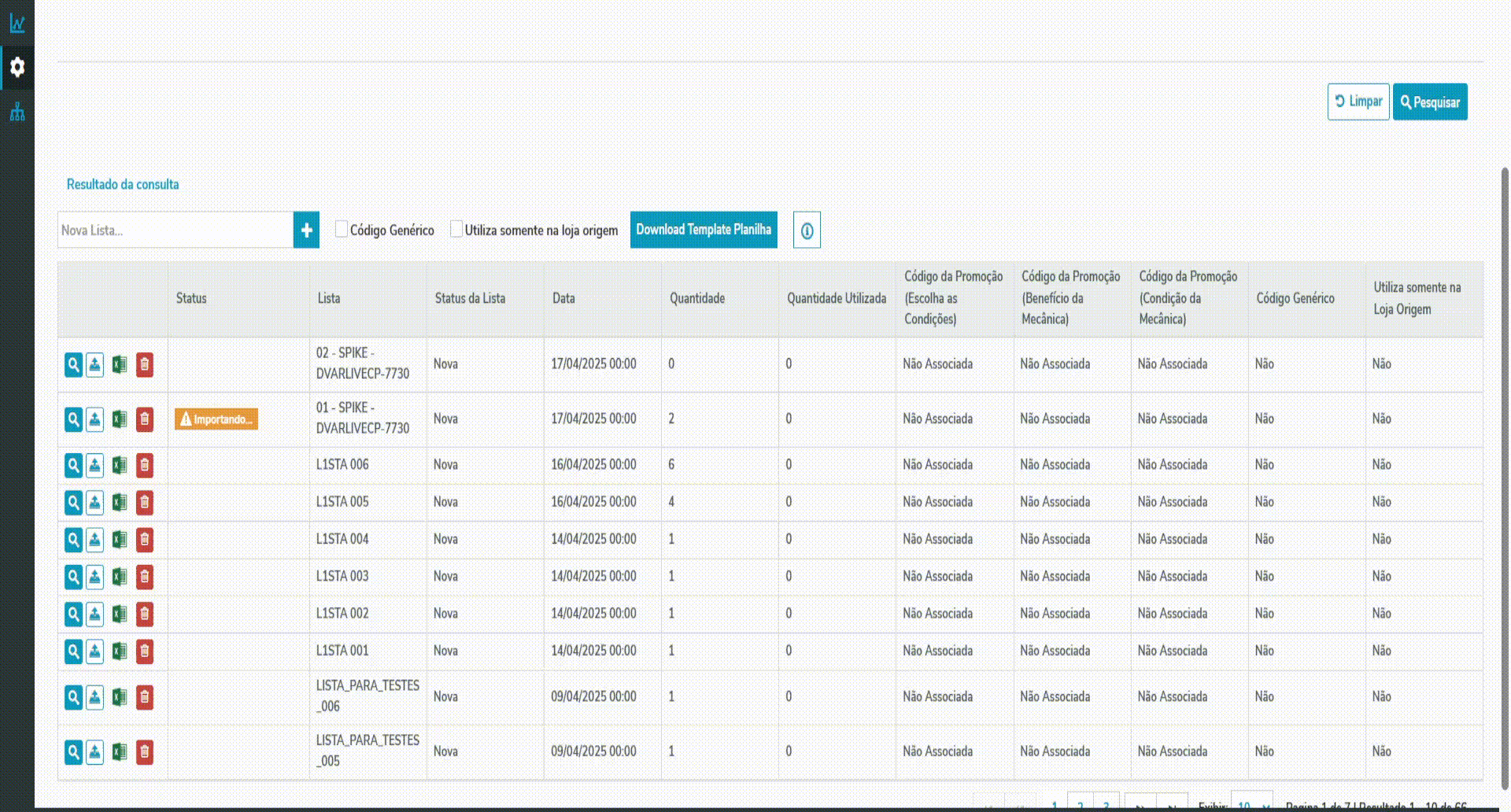Viewport: 1511px width, 812px height.
Task: View details of list 02 - SPIKE - DVARLIVECP-7730
Action: (x=73, y=365)
